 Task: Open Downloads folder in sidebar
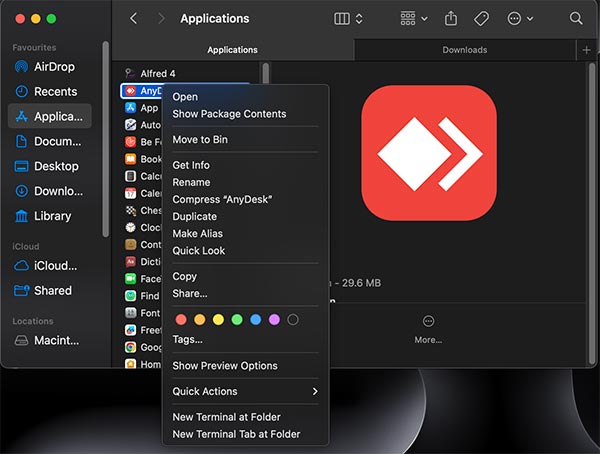coord(49,191)
